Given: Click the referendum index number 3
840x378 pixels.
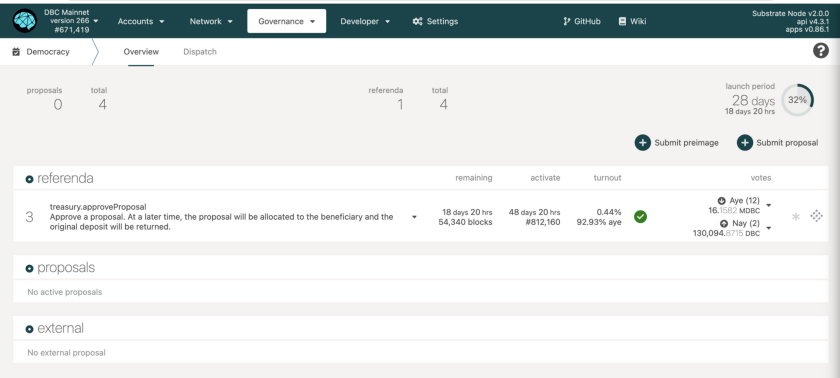Looking at the screenshot, I should tap(29, 217).
